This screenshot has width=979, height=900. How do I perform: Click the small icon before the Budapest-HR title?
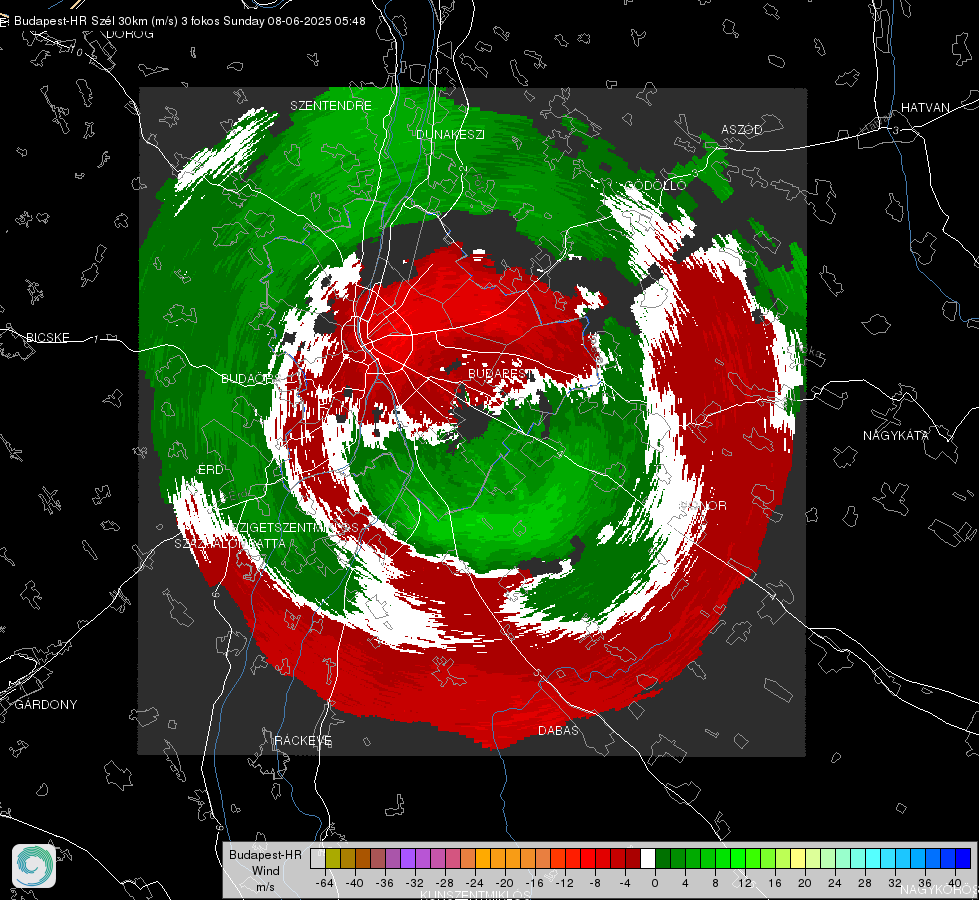coord(4,21)
